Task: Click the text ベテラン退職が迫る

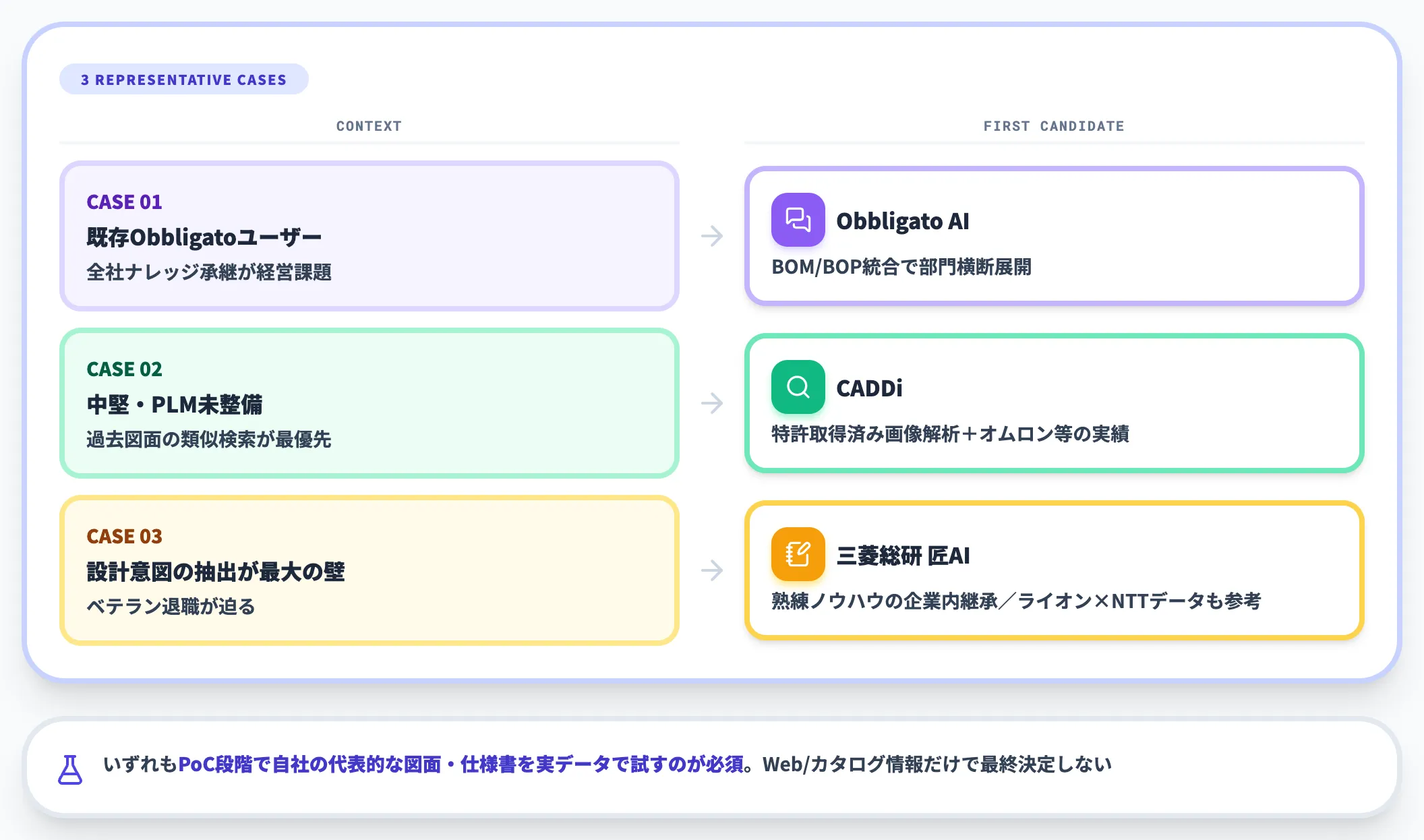Action: tap(171, 607)
